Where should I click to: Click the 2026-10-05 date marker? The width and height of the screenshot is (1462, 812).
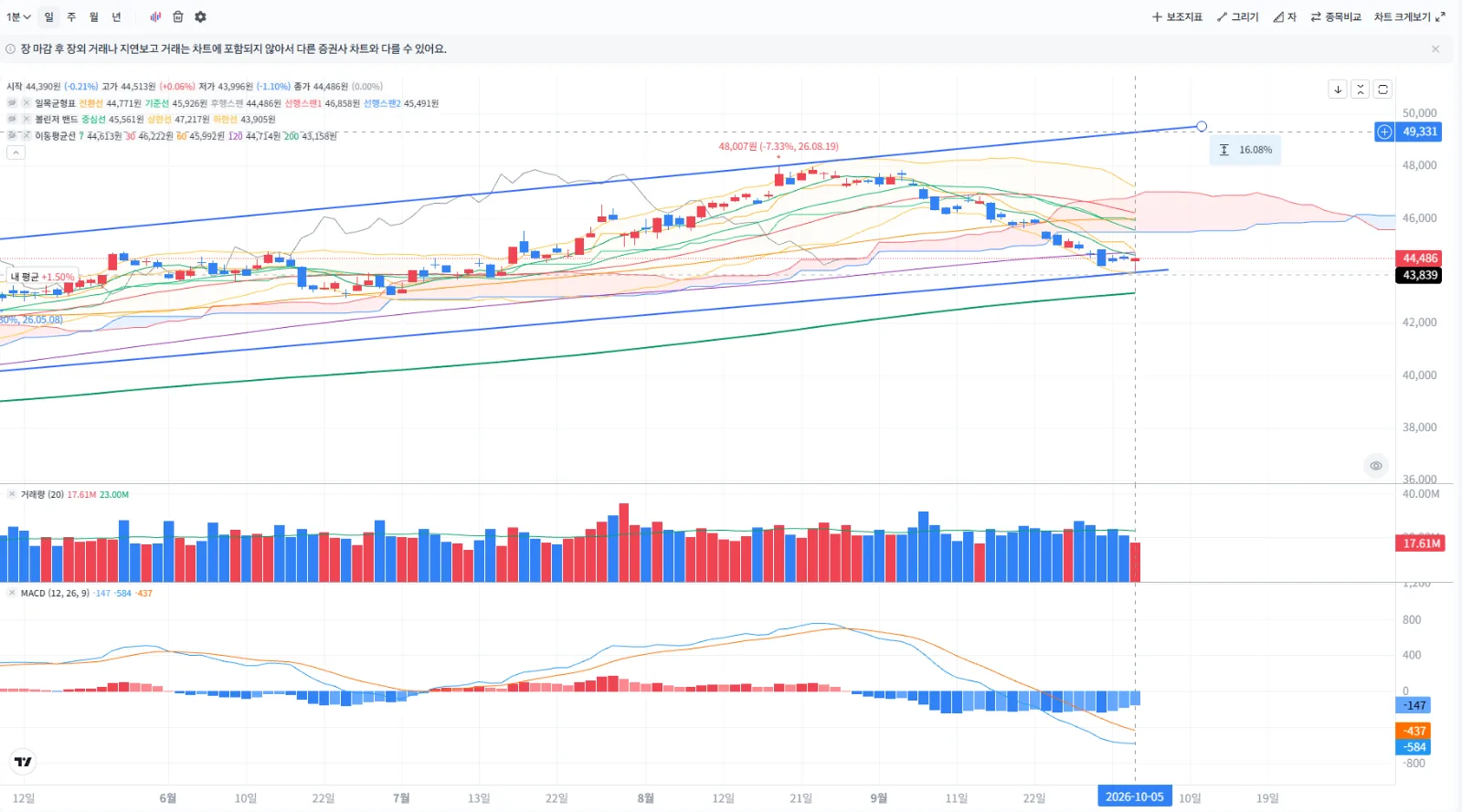click(1135, 797)
